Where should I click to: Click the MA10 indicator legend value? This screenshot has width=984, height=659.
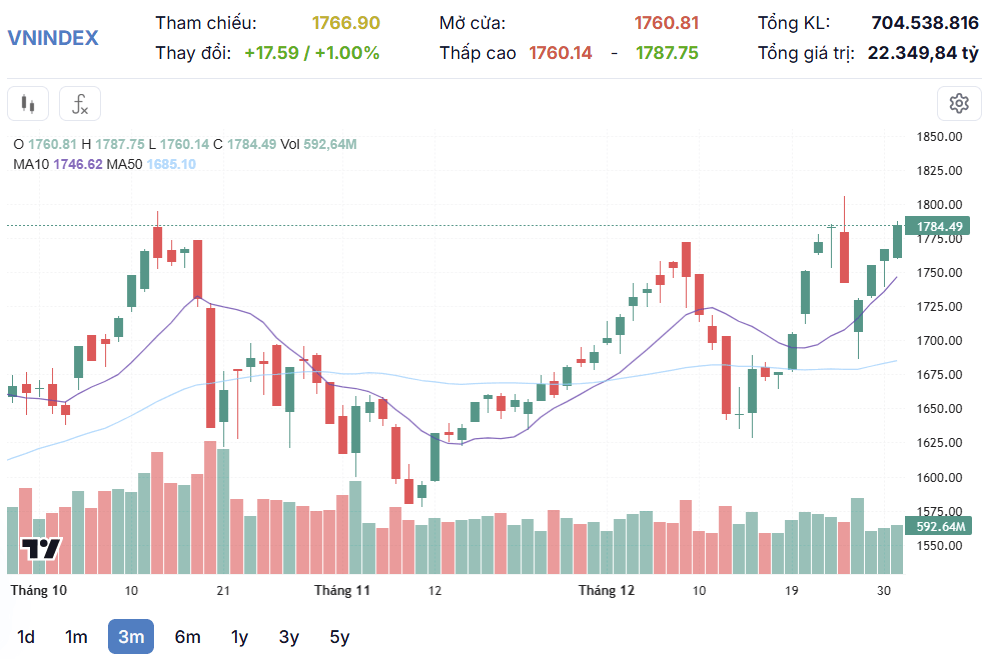tap(78, 164)
